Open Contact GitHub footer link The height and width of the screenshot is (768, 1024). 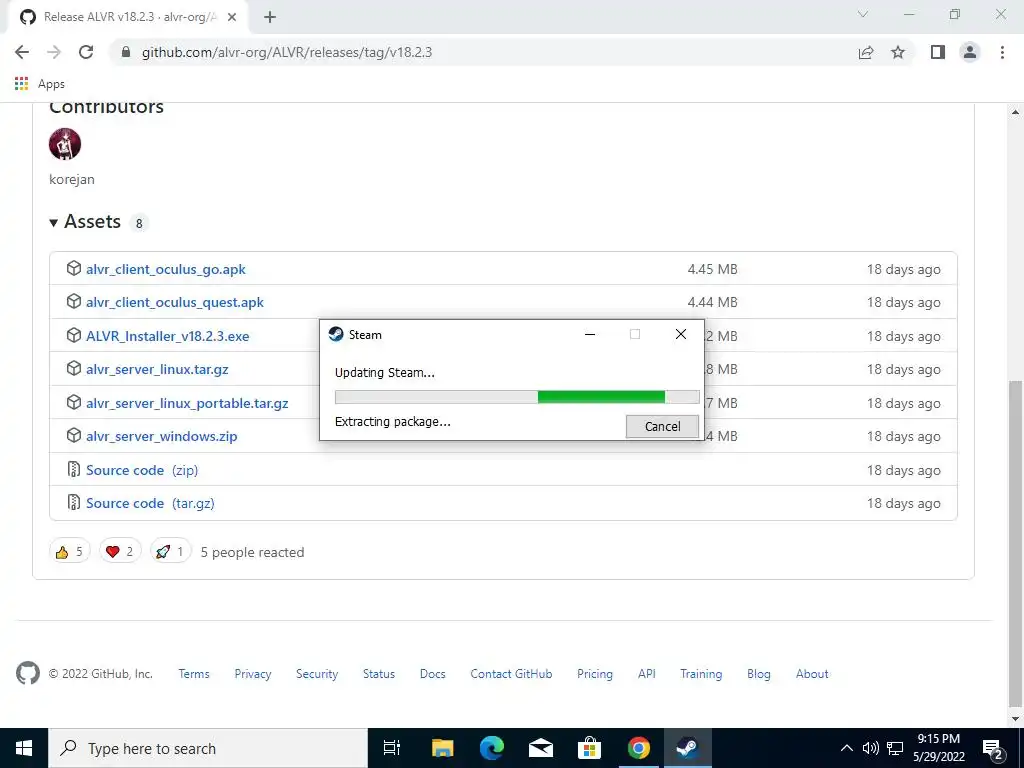pos(511,674)
